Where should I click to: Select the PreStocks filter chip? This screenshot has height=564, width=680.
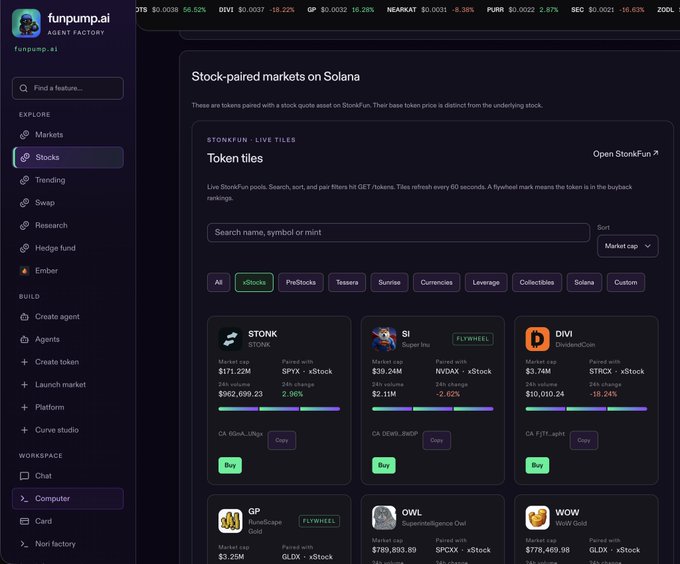point(301,283)
